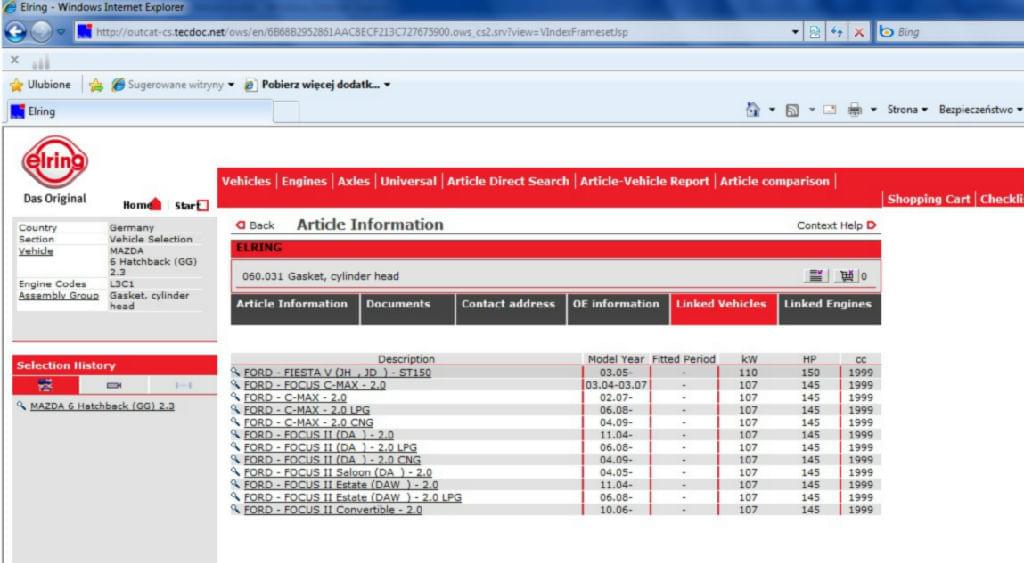The width and height of the screenshot is (1024, 563).
Task: Open FORD - FOCUS II Convertible - 2.0 link
Action: point(332,509)
